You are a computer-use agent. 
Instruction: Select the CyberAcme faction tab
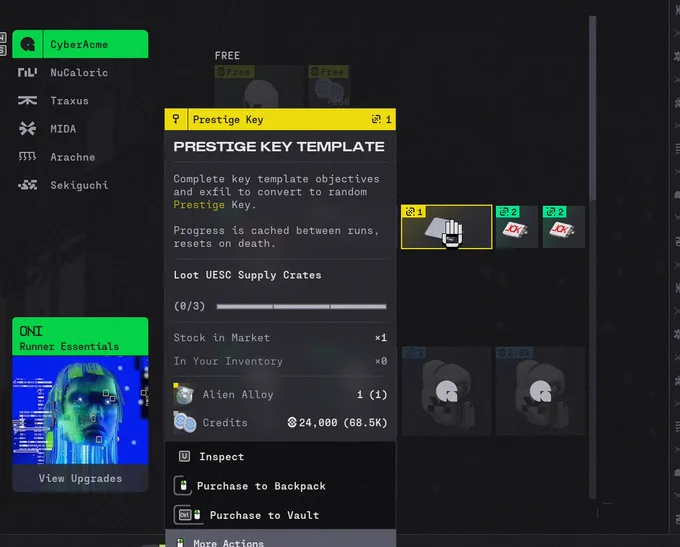[x=80, y=44]
